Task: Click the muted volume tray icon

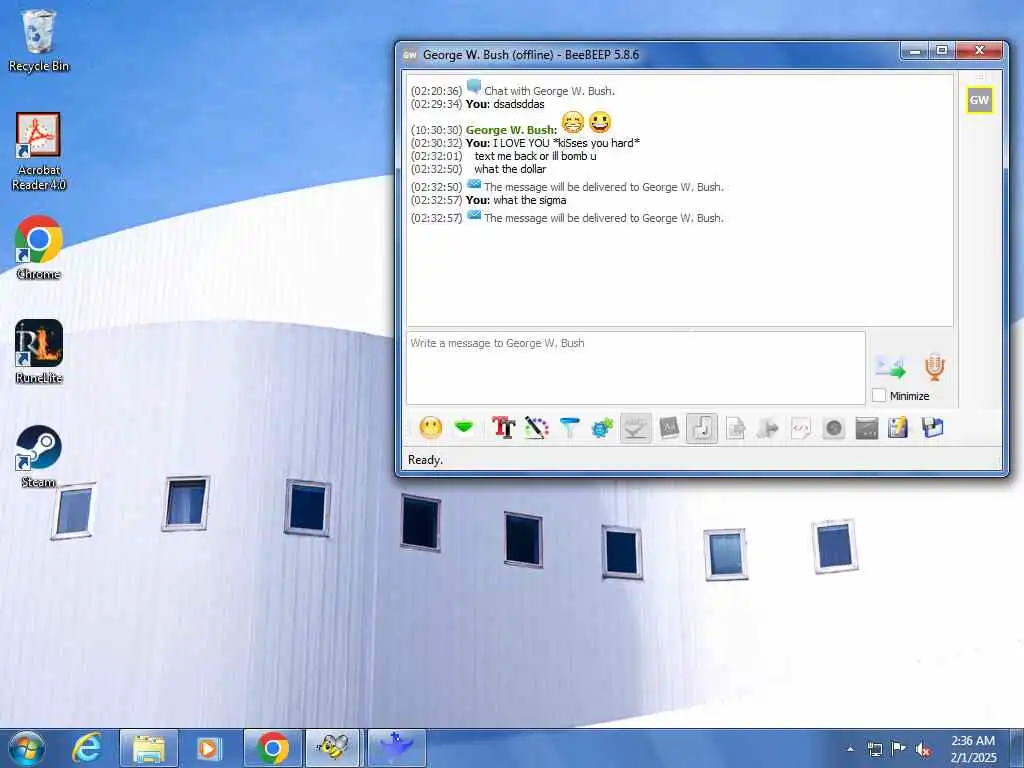Action: coord(923,749)
